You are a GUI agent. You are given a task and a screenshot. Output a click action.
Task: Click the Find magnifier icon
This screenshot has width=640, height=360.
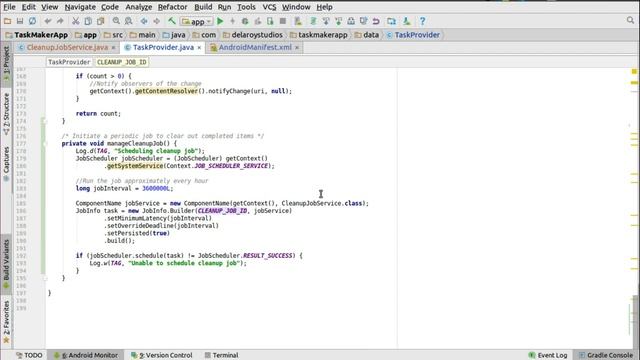[116, 21]
